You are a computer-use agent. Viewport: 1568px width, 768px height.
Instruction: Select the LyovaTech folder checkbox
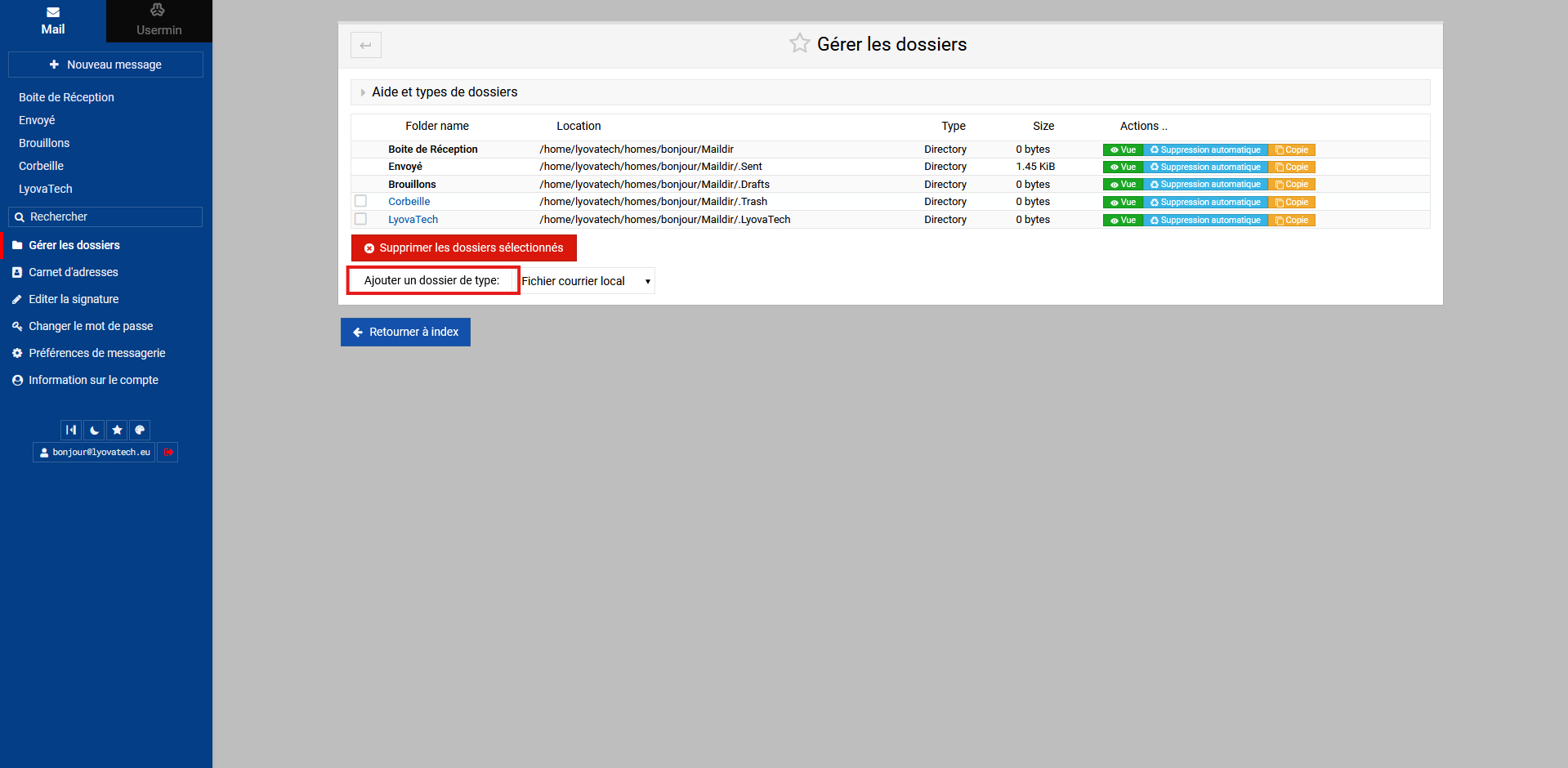(360, 219)
